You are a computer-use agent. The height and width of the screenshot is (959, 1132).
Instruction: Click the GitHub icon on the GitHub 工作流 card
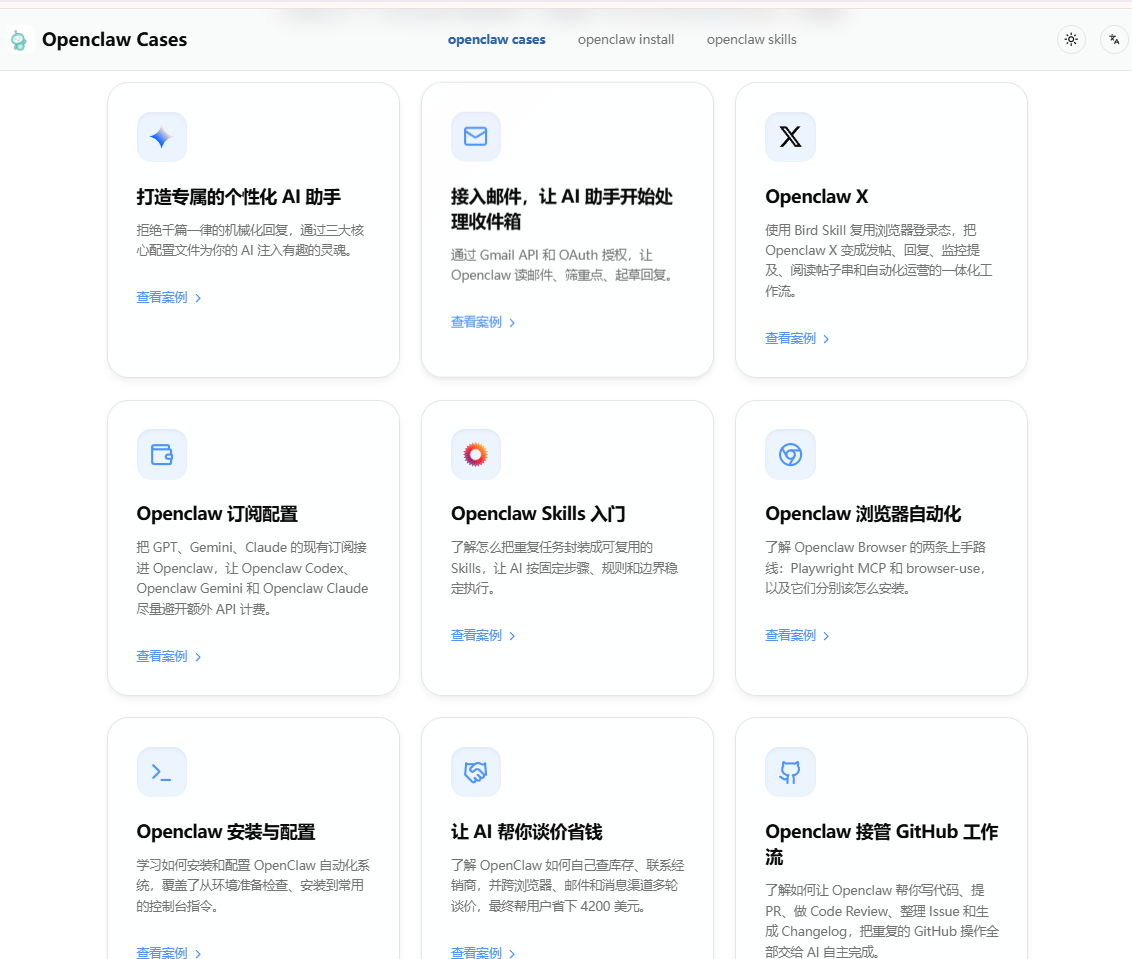coord(791,772)
